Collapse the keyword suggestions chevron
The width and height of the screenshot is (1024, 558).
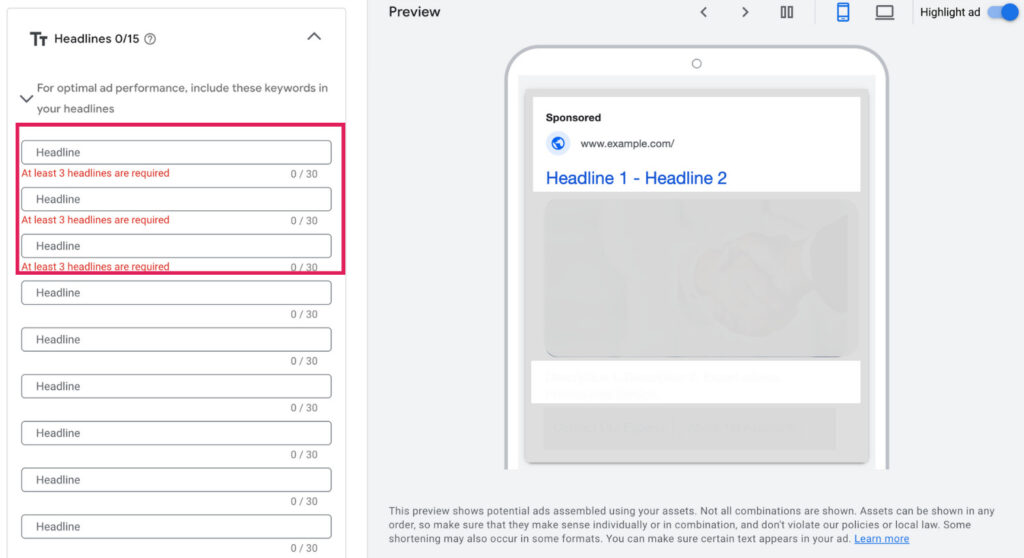point(26,99)
